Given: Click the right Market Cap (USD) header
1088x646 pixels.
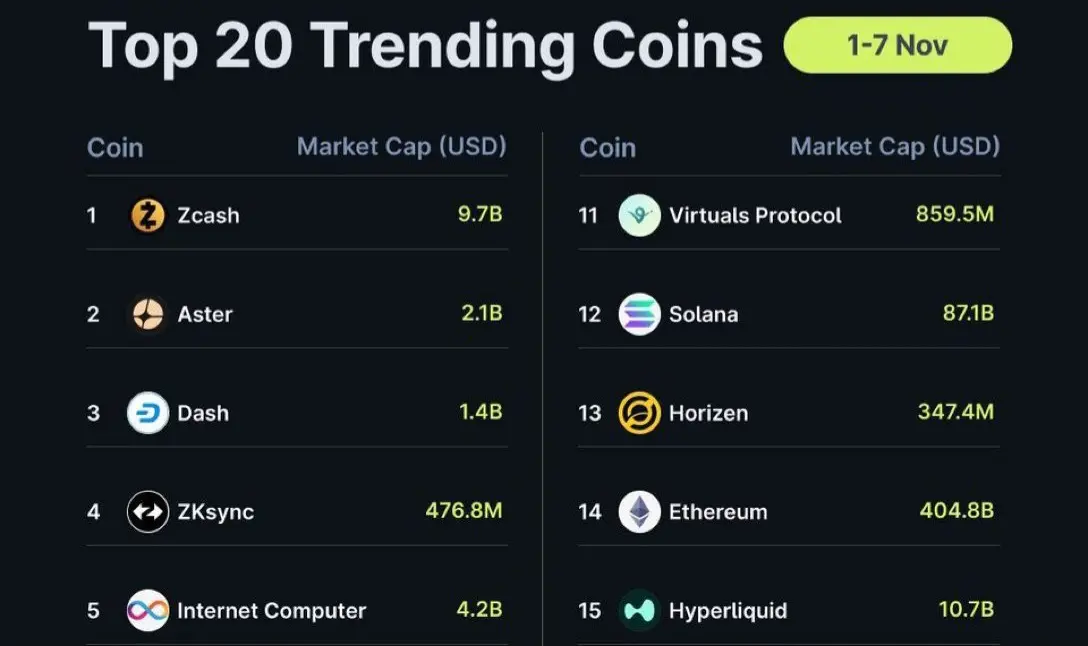Looking at the screenshot, I should click(895, 146).
